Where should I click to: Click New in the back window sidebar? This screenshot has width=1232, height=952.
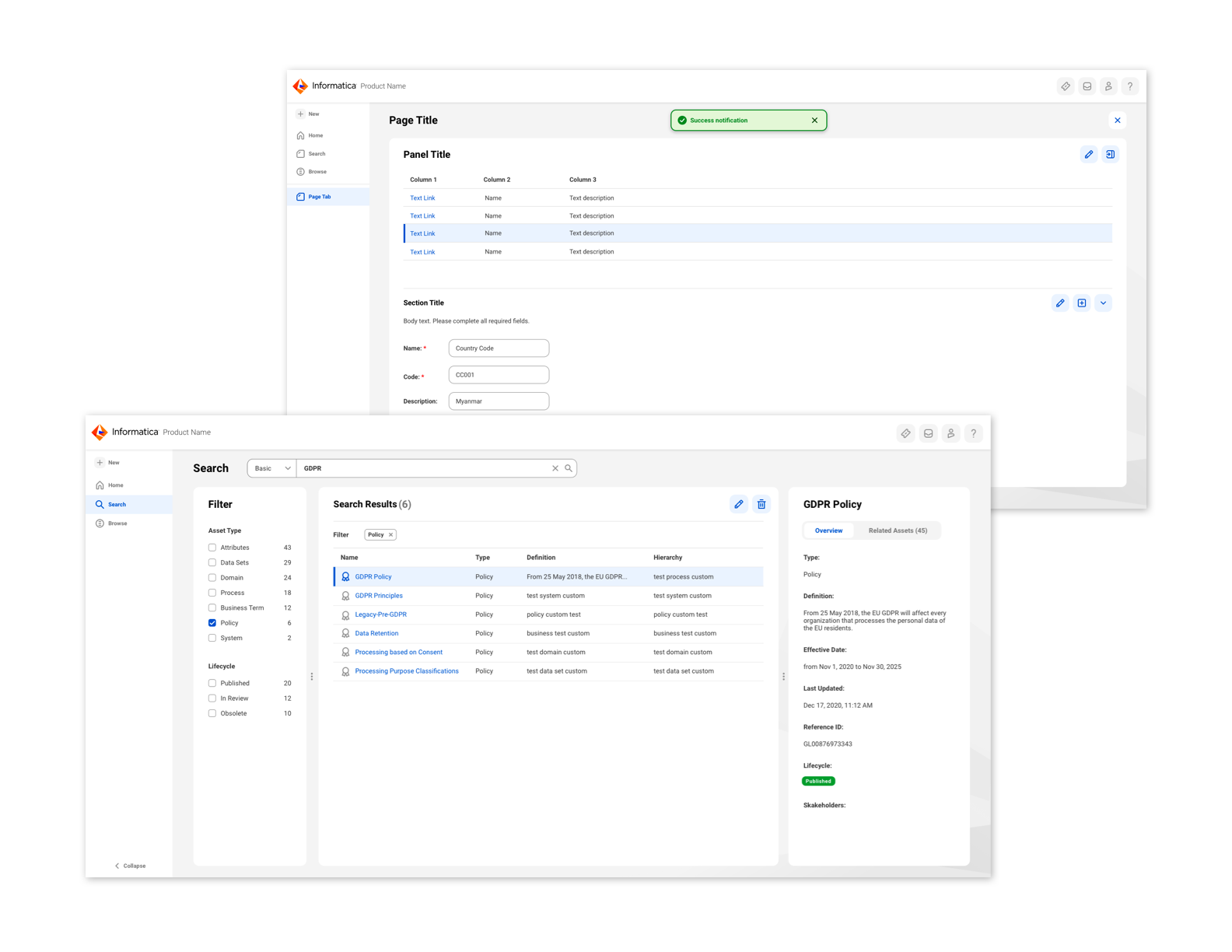308,114
